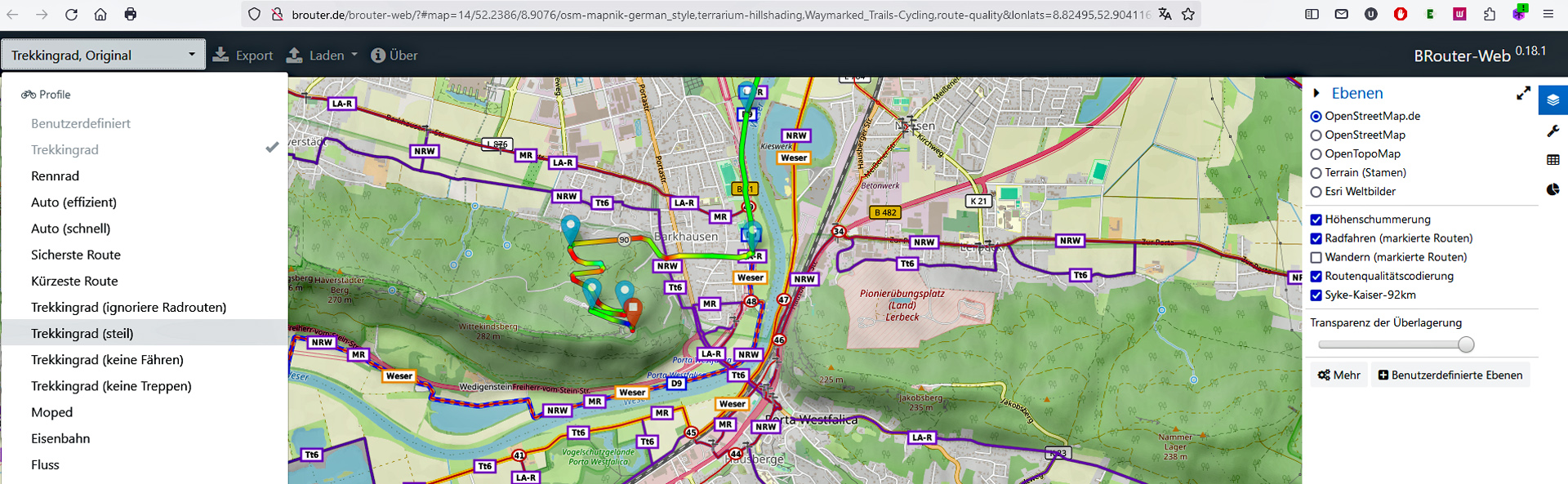Choose Trekkingrad (ignoriere Radrouten) profile
Image resolution: width=1568 pixels, height=484 pixels.
pos(145,307)
